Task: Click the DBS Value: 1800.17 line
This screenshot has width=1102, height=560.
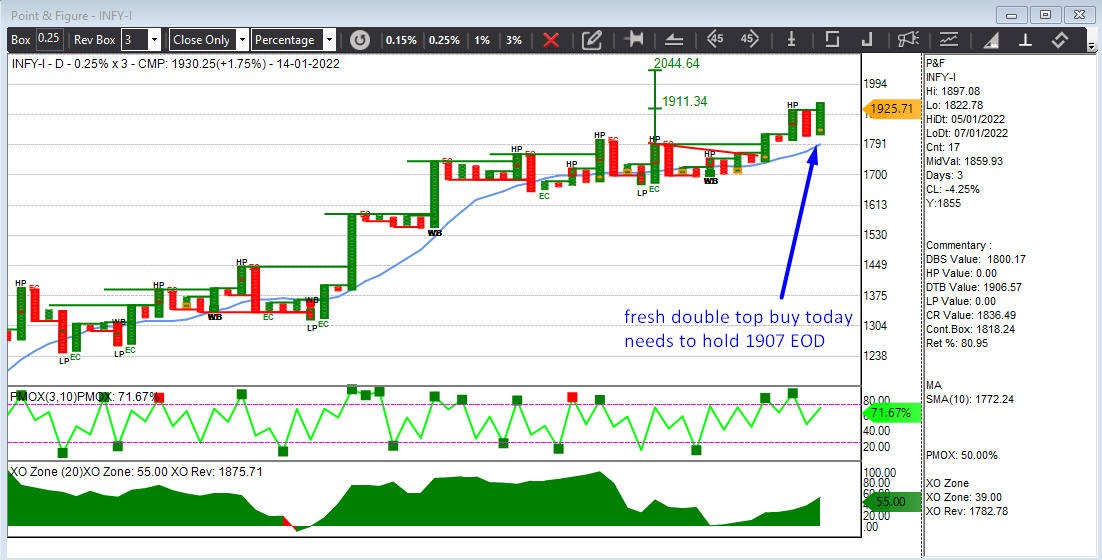Action: click(975, 259)
